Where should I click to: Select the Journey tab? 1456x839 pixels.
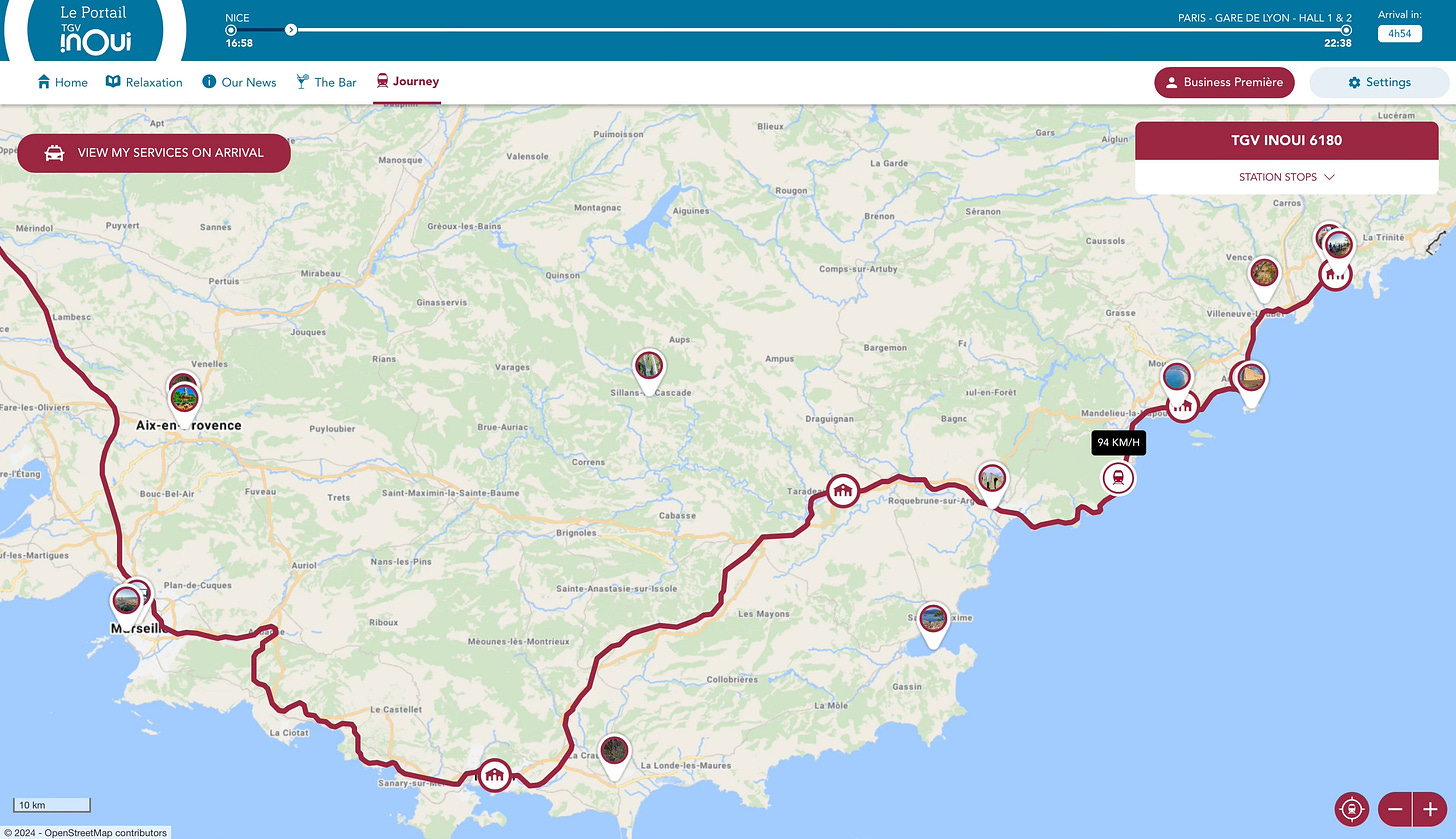(x=407, y=82)
